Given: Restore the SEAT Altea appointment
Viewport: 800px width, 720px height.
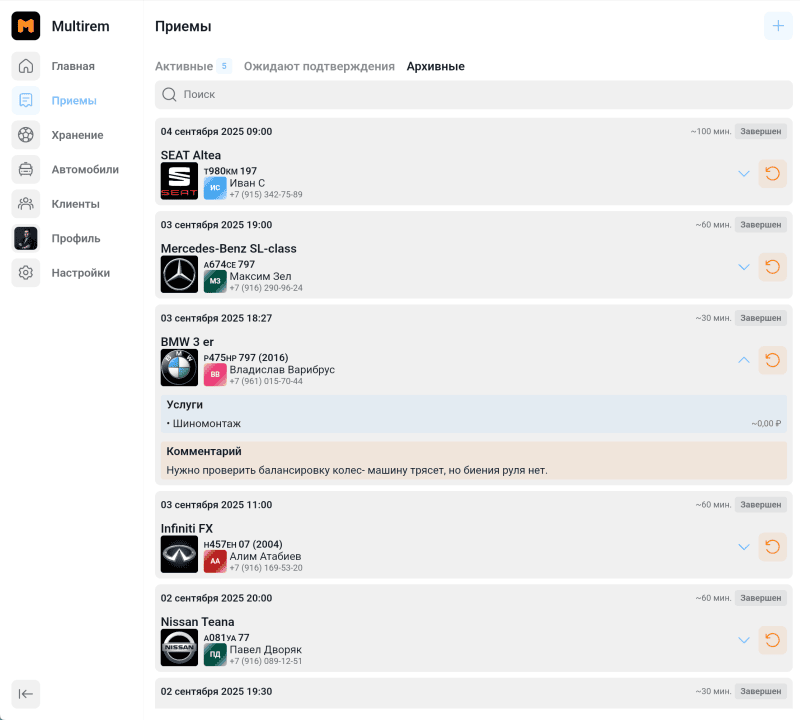Looking at the screenshot, I should pyautogui.click(x=772, y=174).
